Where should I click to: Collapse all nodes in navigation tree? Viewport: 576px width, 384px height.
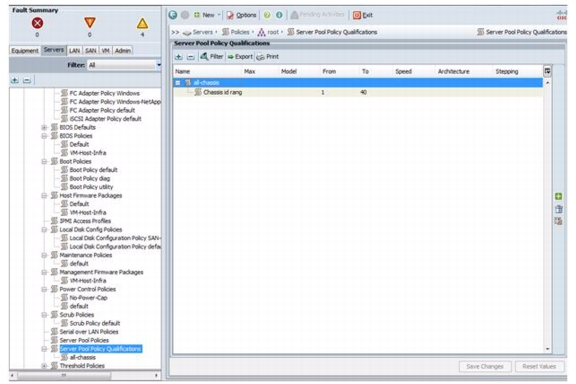point(27,80)
